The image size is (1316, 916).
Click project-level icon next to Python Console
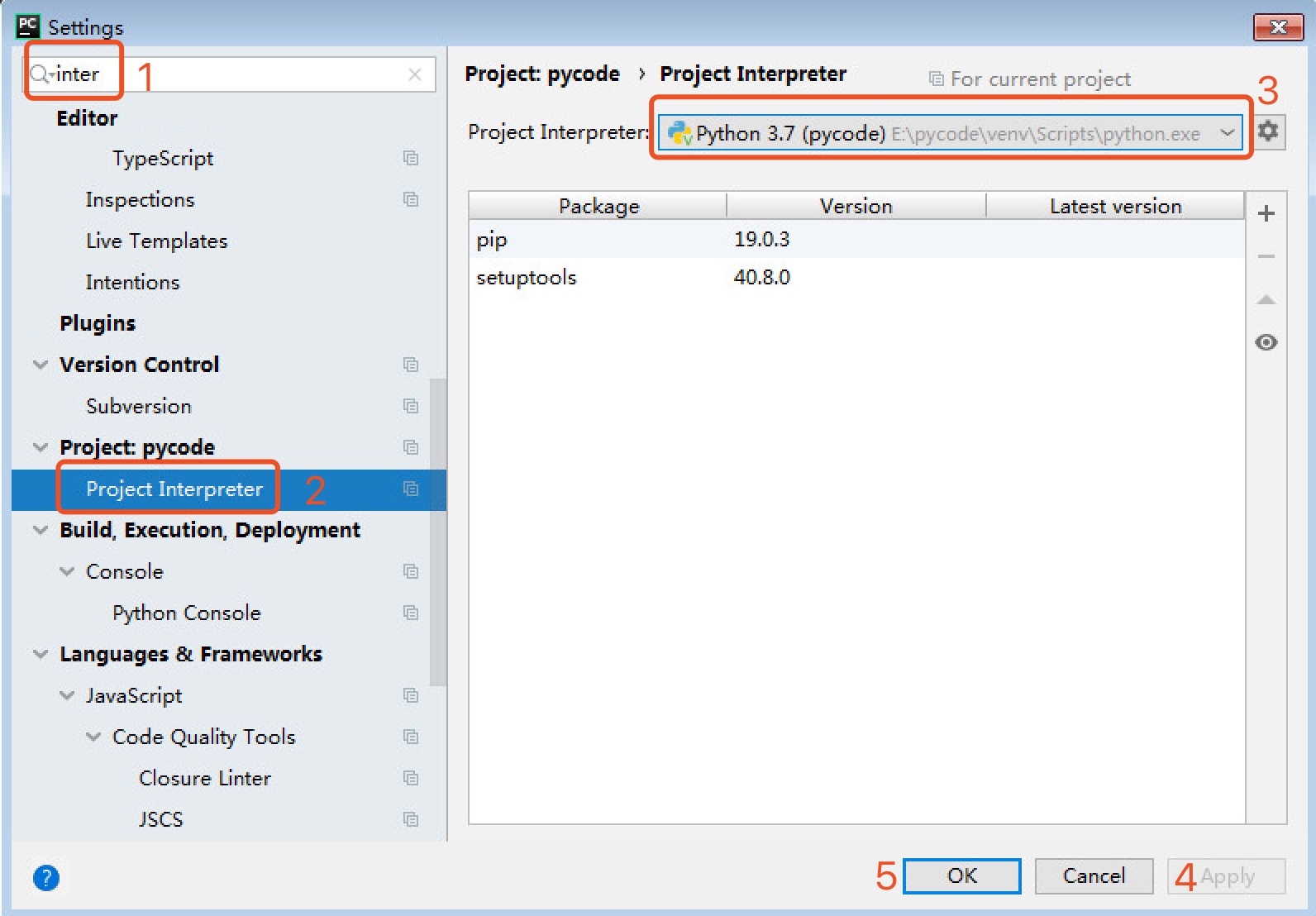pyautogui.click(x=411, y=613)
